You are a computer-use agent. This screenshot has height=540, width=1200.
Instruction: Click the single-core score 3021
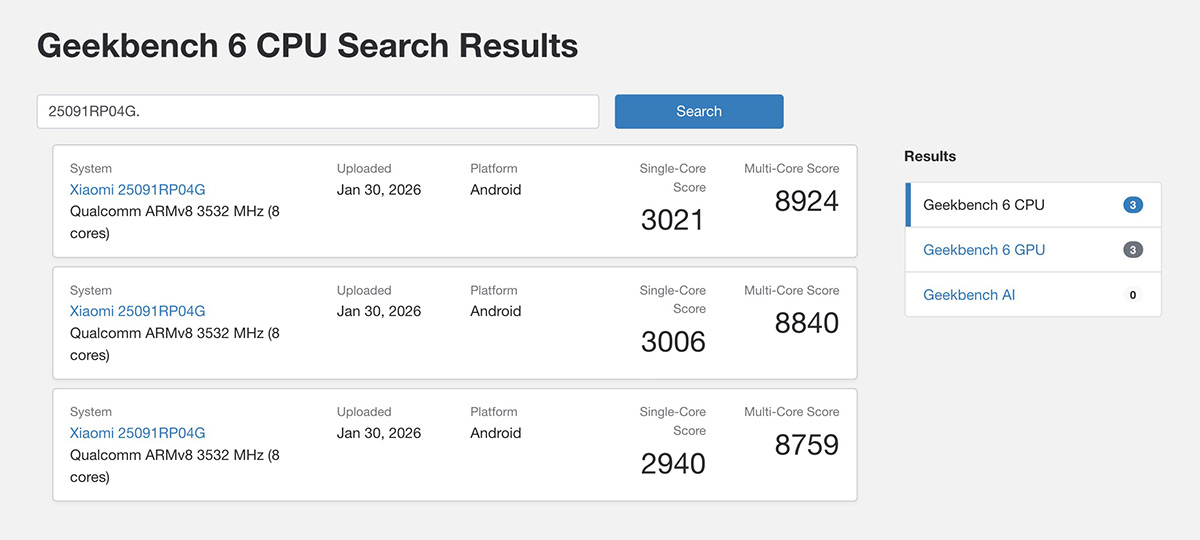(673, 220)
